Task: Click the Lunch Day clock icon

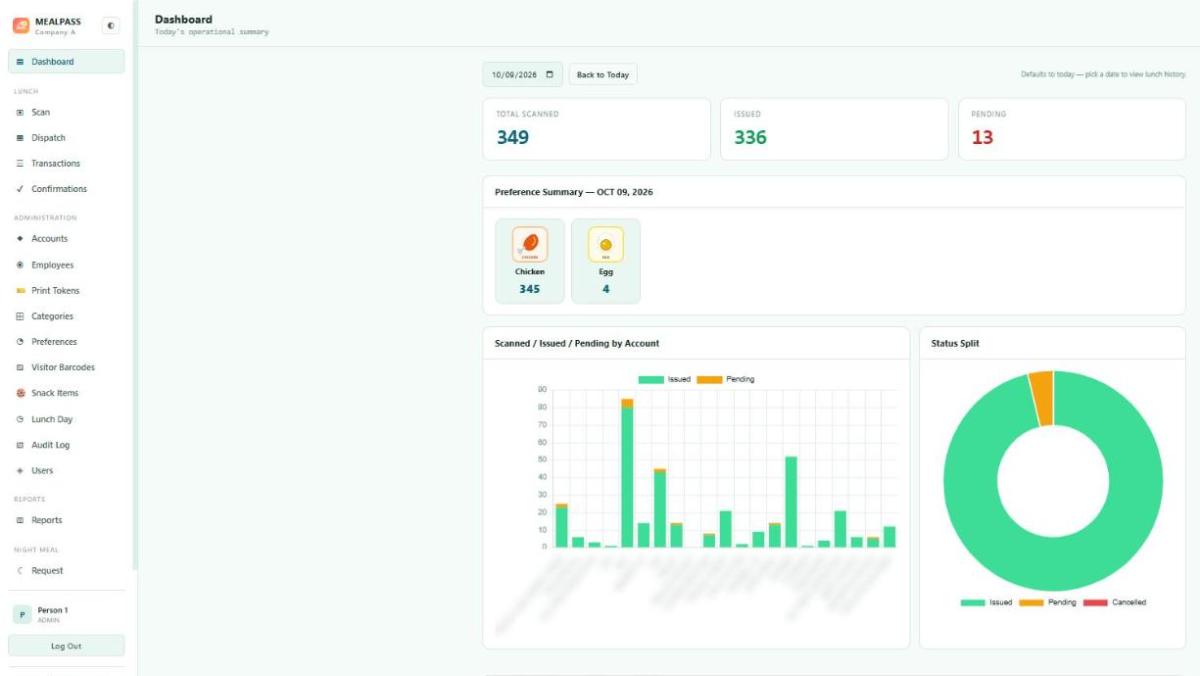Action: click(20, 420)
